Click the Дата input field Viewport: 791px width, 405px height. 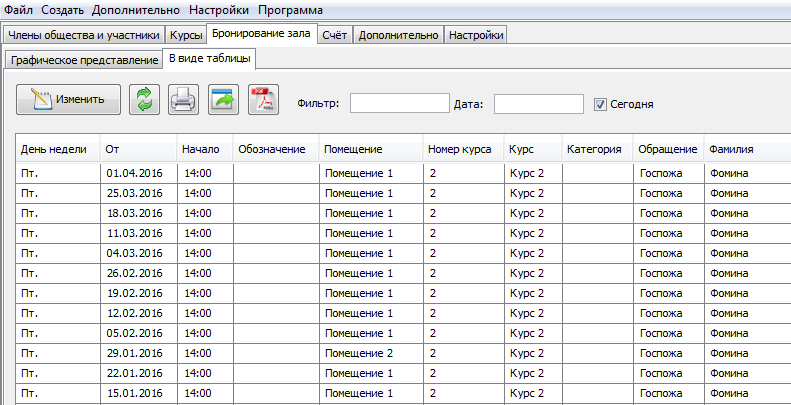[539, 103]
